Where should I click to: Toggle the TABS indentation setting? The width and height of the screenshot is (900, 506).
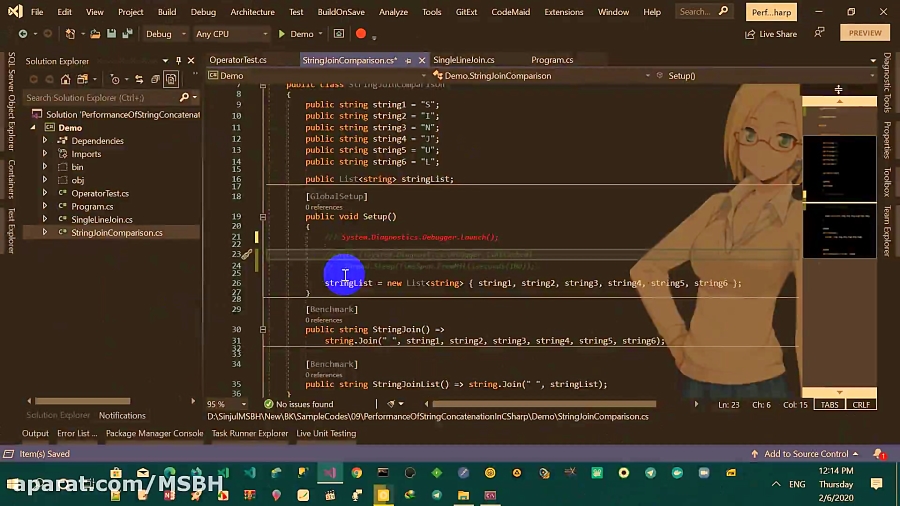point(829,404)
